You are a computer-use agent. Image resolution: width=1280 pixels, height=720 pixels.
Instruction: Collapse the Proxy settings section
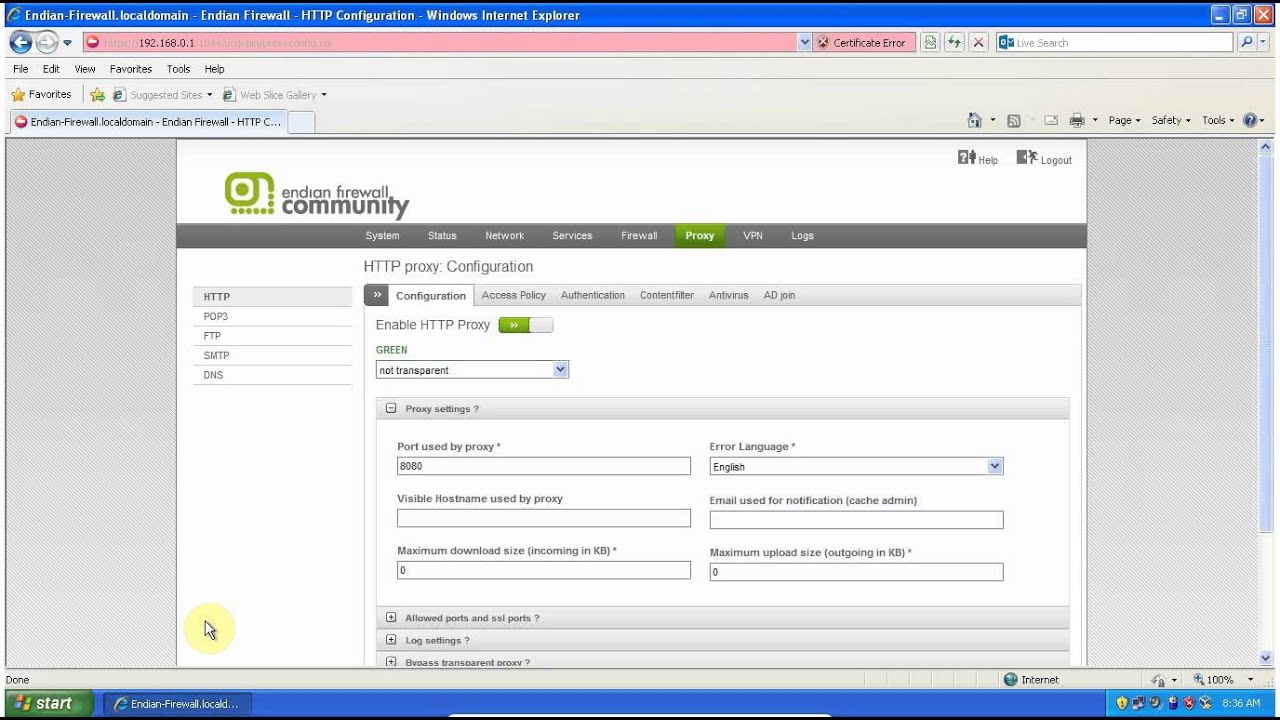tap(391, 408)
